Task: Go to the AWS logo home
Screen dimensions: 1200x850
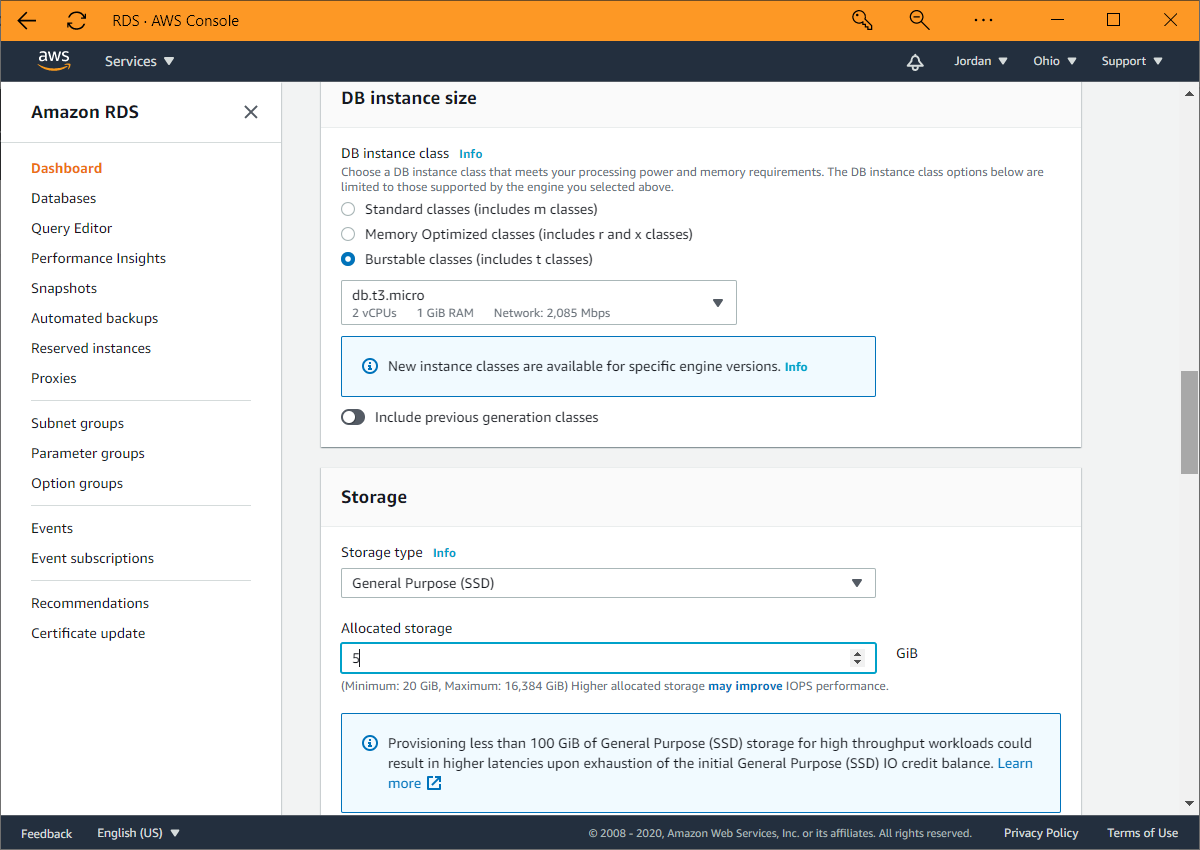Action: tap(54, 60)
